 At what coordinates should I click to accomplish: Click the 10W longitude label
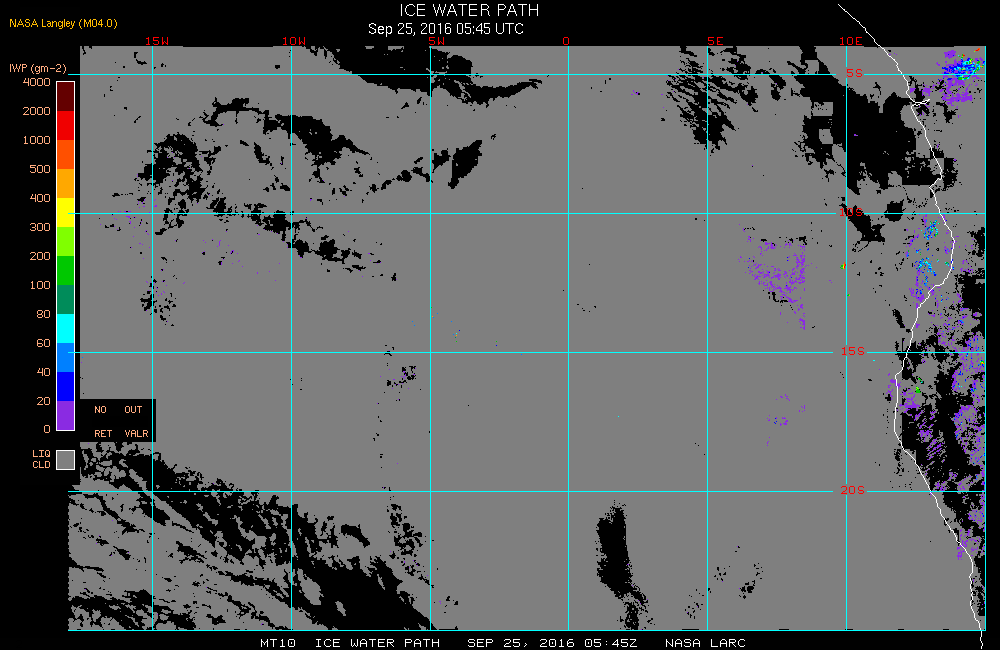tap(294, 41)
